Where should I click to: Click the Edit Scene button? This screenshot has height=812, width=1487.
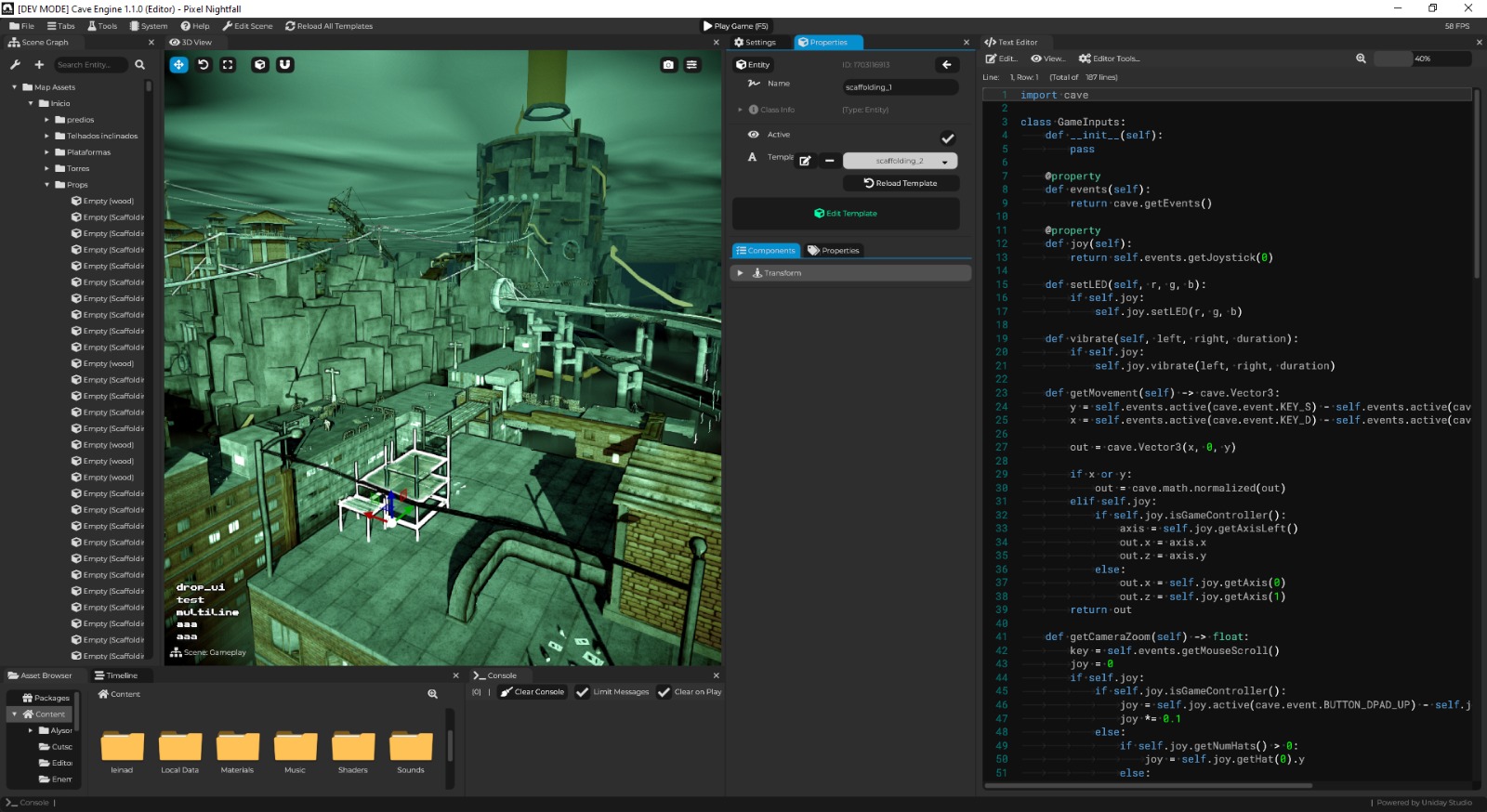(247, 26)
